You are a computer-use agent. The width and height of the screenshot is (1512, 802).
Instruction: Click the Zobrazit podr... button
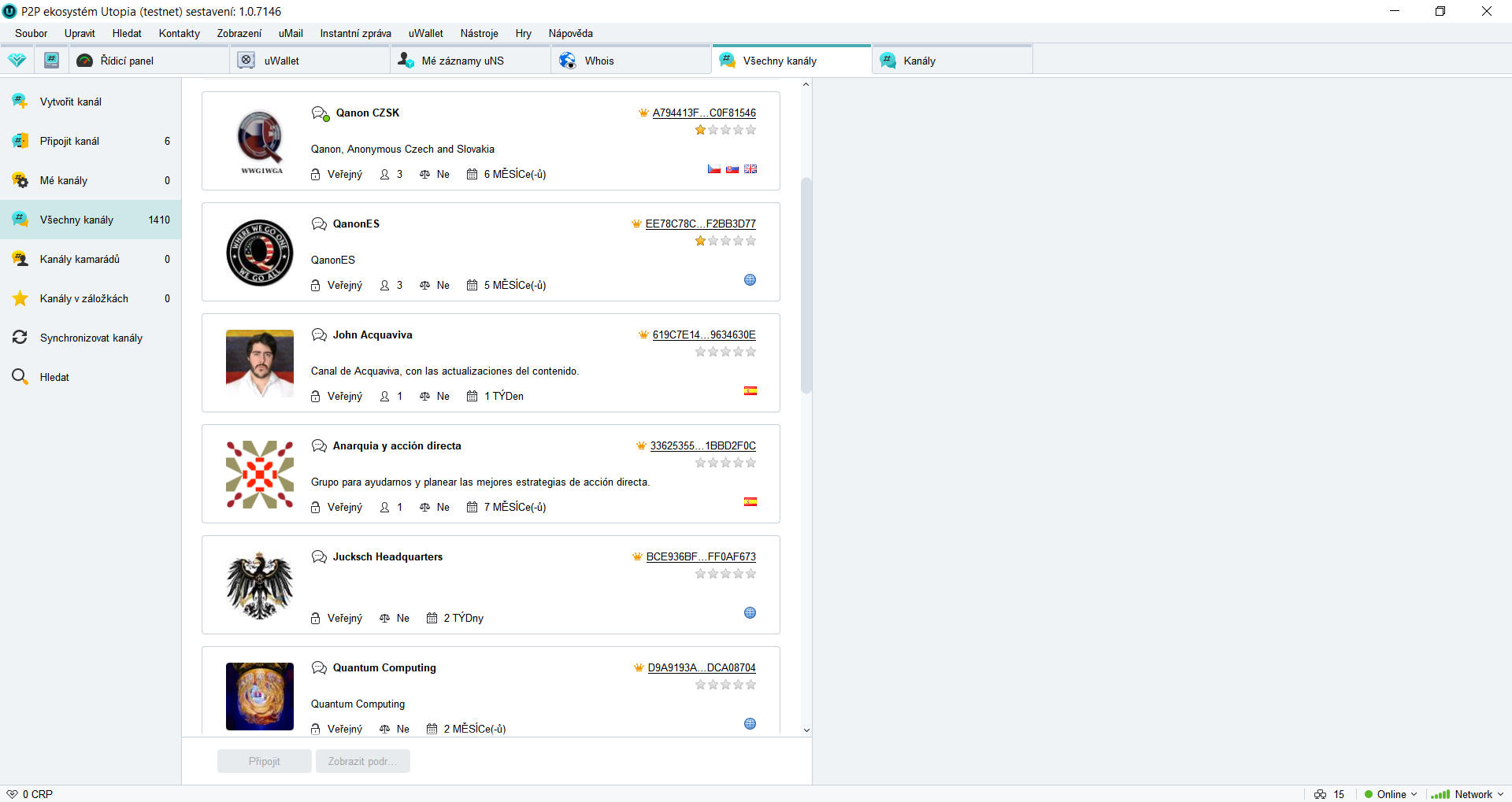coord(362,761)
